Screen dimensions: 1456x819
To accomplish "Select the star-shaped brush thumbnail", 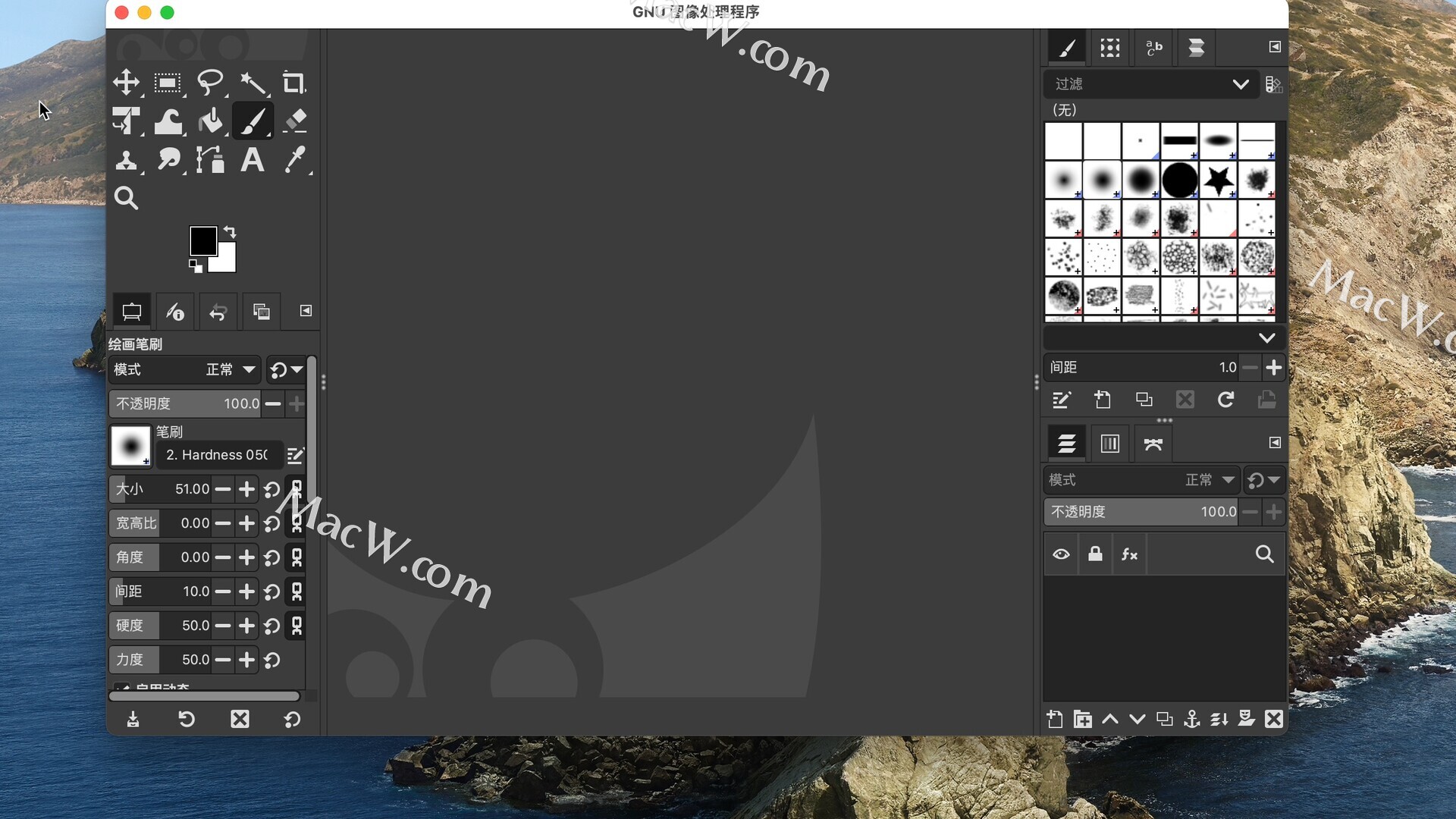I will pos(1218,180).
